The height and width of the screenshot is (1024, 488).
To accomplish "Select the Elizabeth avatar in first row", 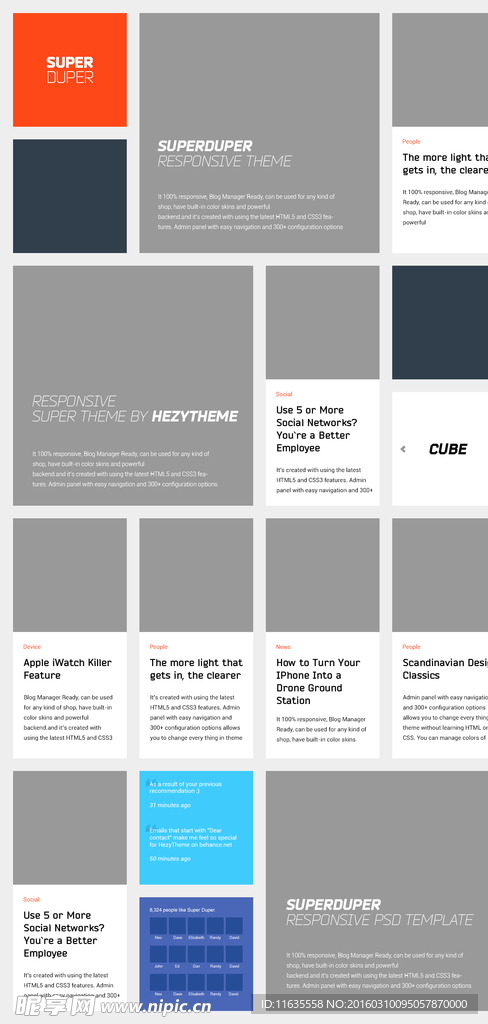I will coord(197,926).
